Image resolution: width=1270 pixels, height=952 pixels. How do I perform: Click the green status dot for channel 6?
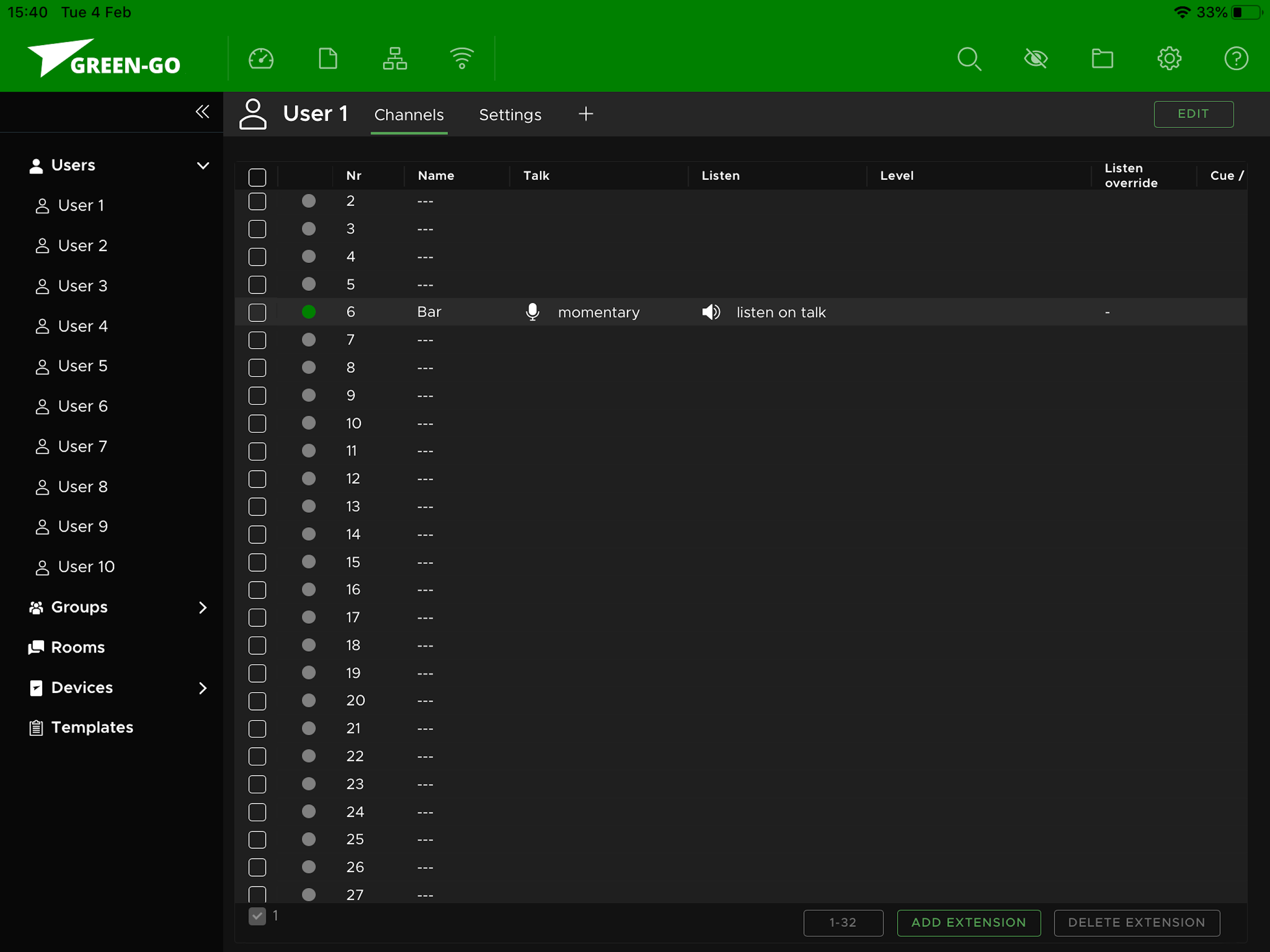[x=309, y=312]
